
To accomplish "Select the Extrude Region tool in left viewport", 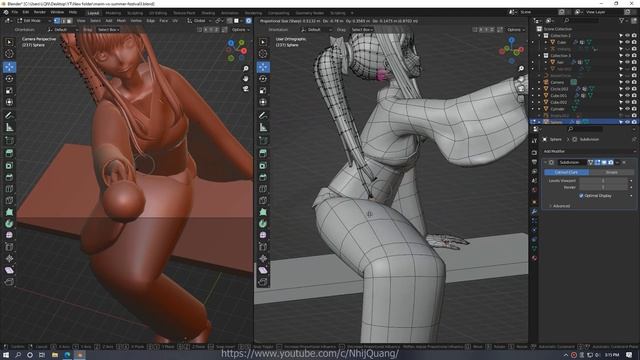I will (9, 153).
